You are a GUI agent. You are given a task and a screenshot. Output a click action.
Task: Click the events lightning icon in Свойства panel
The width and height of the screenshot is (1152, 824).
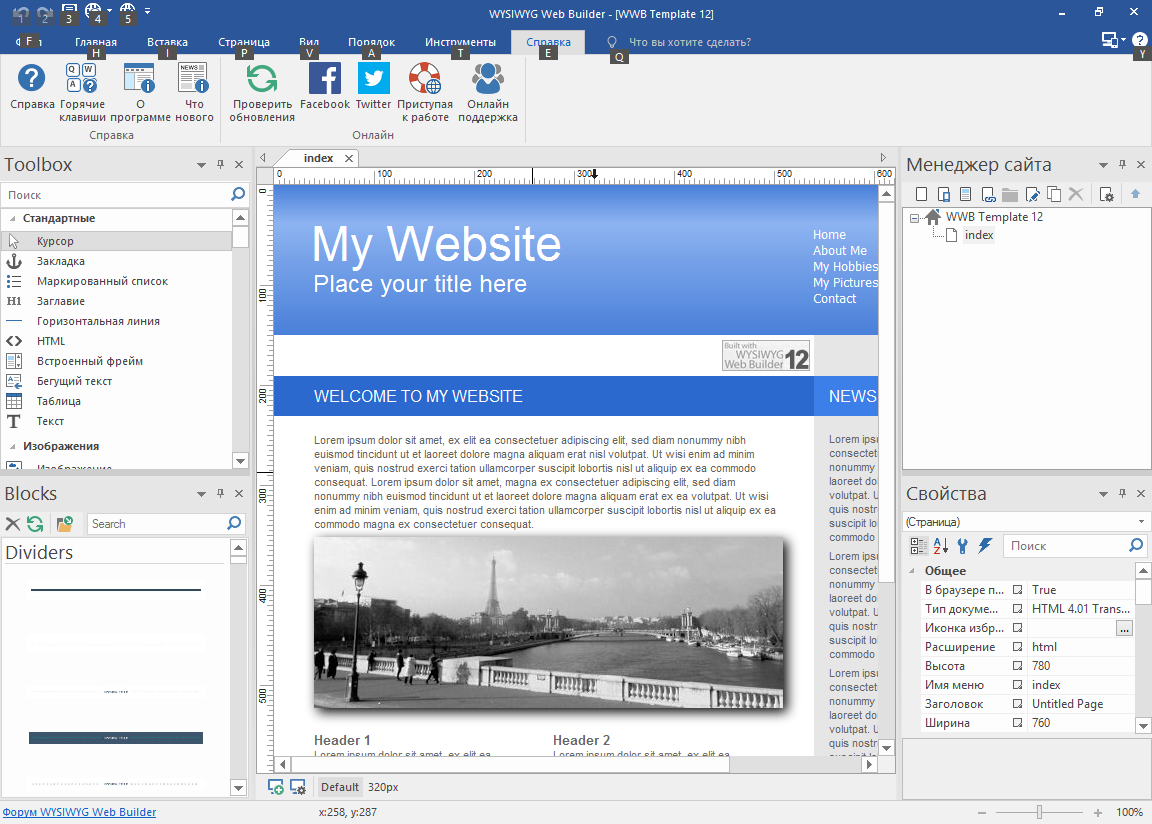pyautogui.click(x=986, y=545)
